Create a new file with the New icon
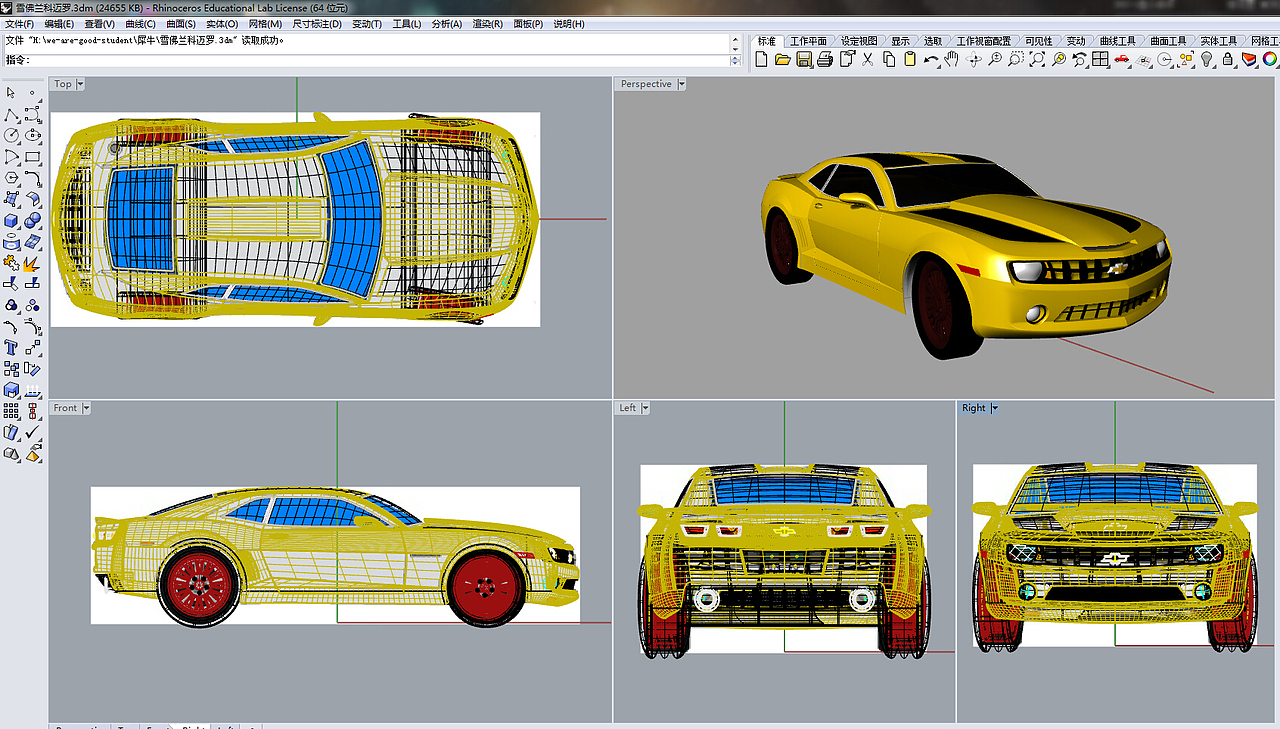This screenshot has height=729, width=1280. 761,60
